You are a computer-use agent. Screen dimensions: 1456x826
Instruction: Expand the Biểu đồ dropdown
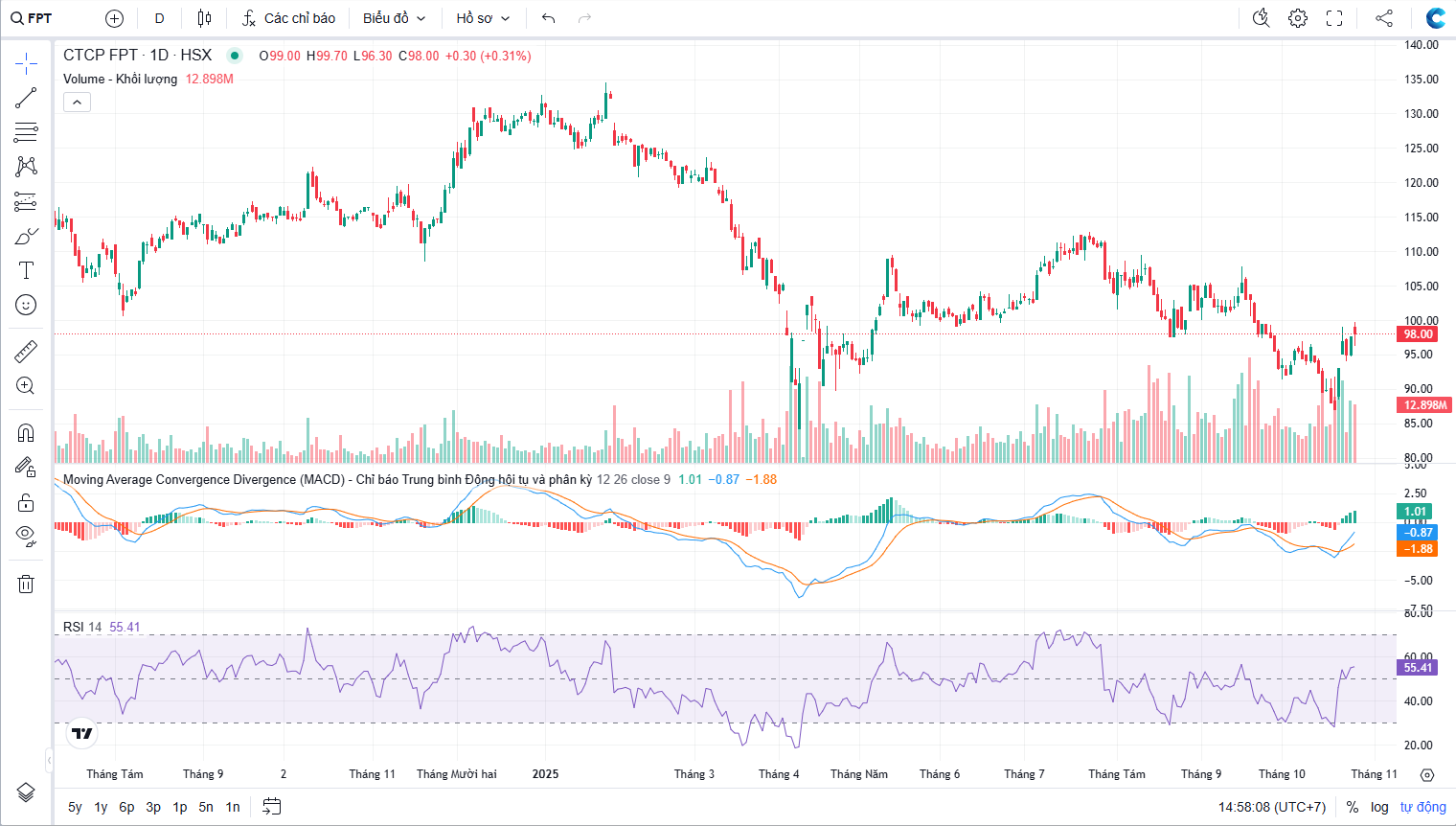(394, 18)
